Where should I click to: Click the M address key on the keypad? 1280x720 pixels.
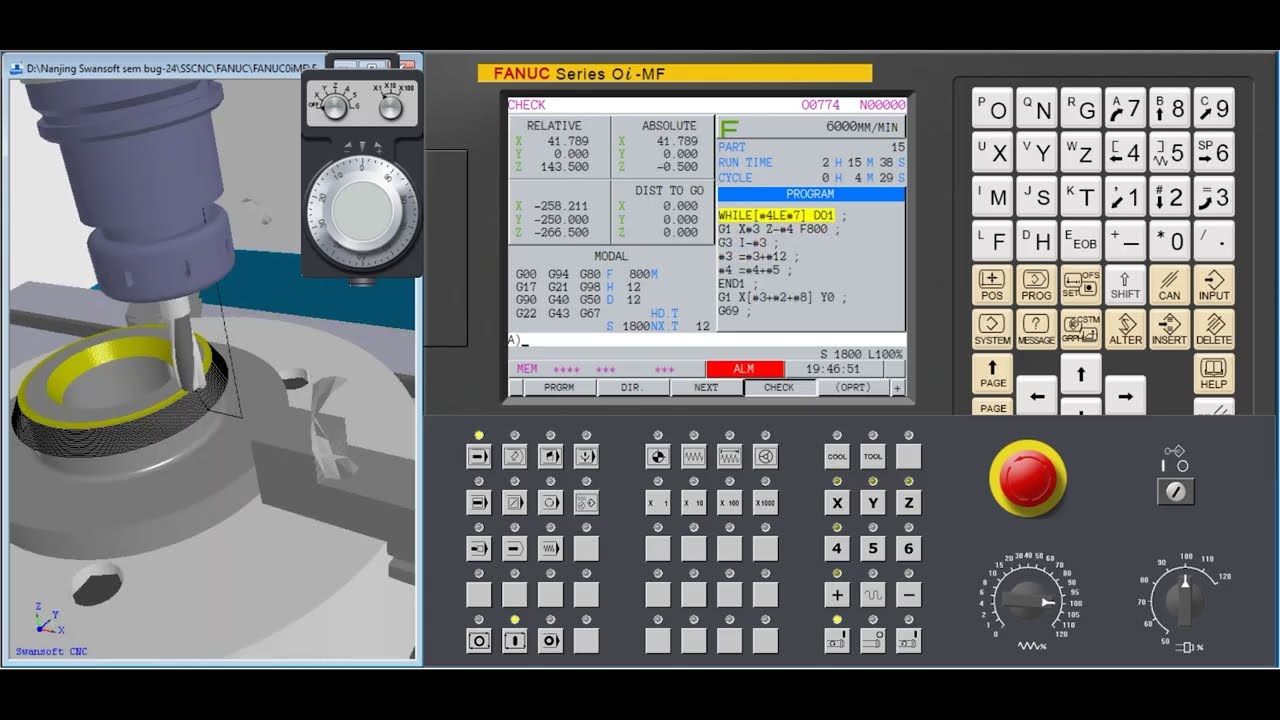point(992,196)
